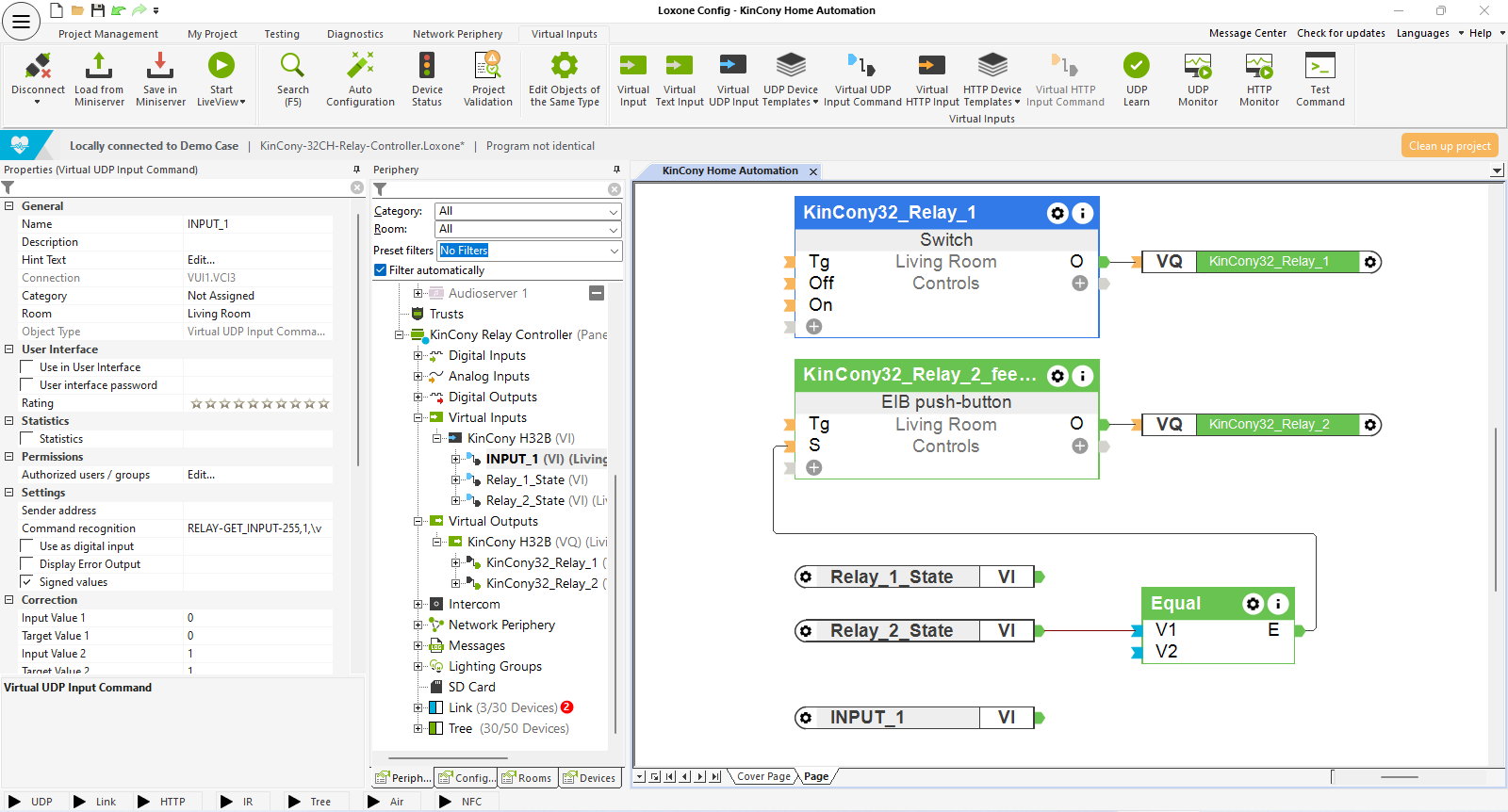Screen dimensions: 1508x812
Task: Switch to the Network Periphery tab
Action: point(457,34)
